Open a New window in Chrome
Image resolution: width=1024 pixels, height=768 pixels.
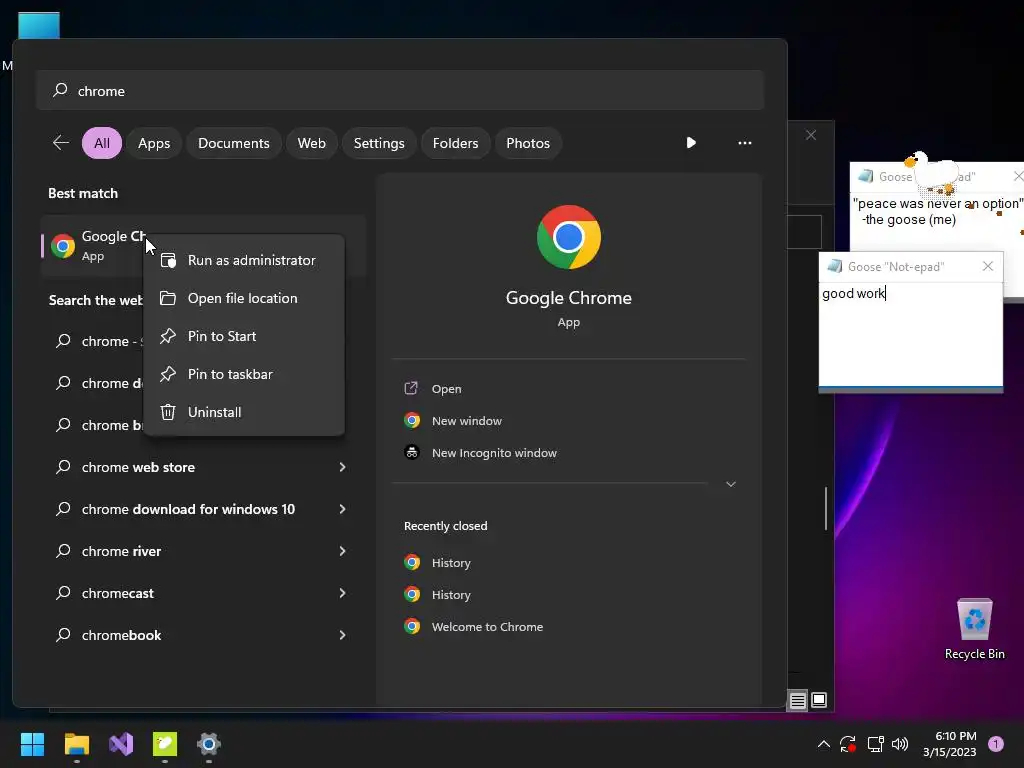tap(466, 421)
